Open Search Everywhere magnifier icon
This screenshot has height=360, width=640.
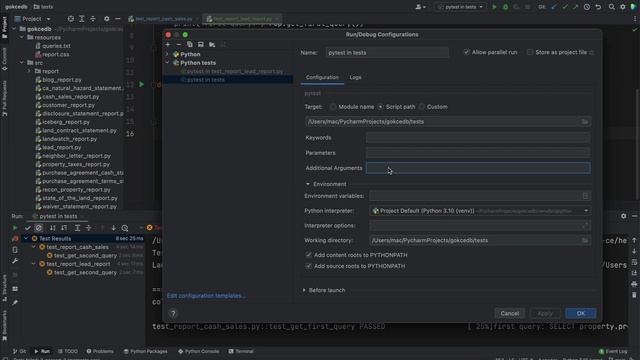[x=611, y=7]
